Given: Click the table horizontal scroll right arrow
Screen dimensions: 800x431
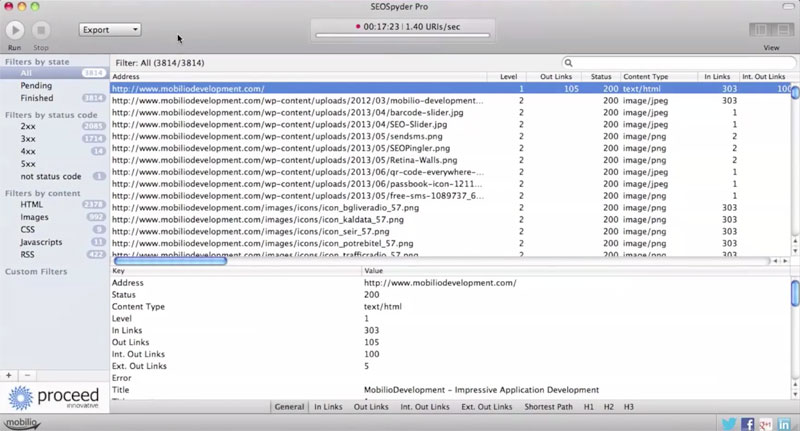Looking at the screenshot, I should tap(785, 261).
